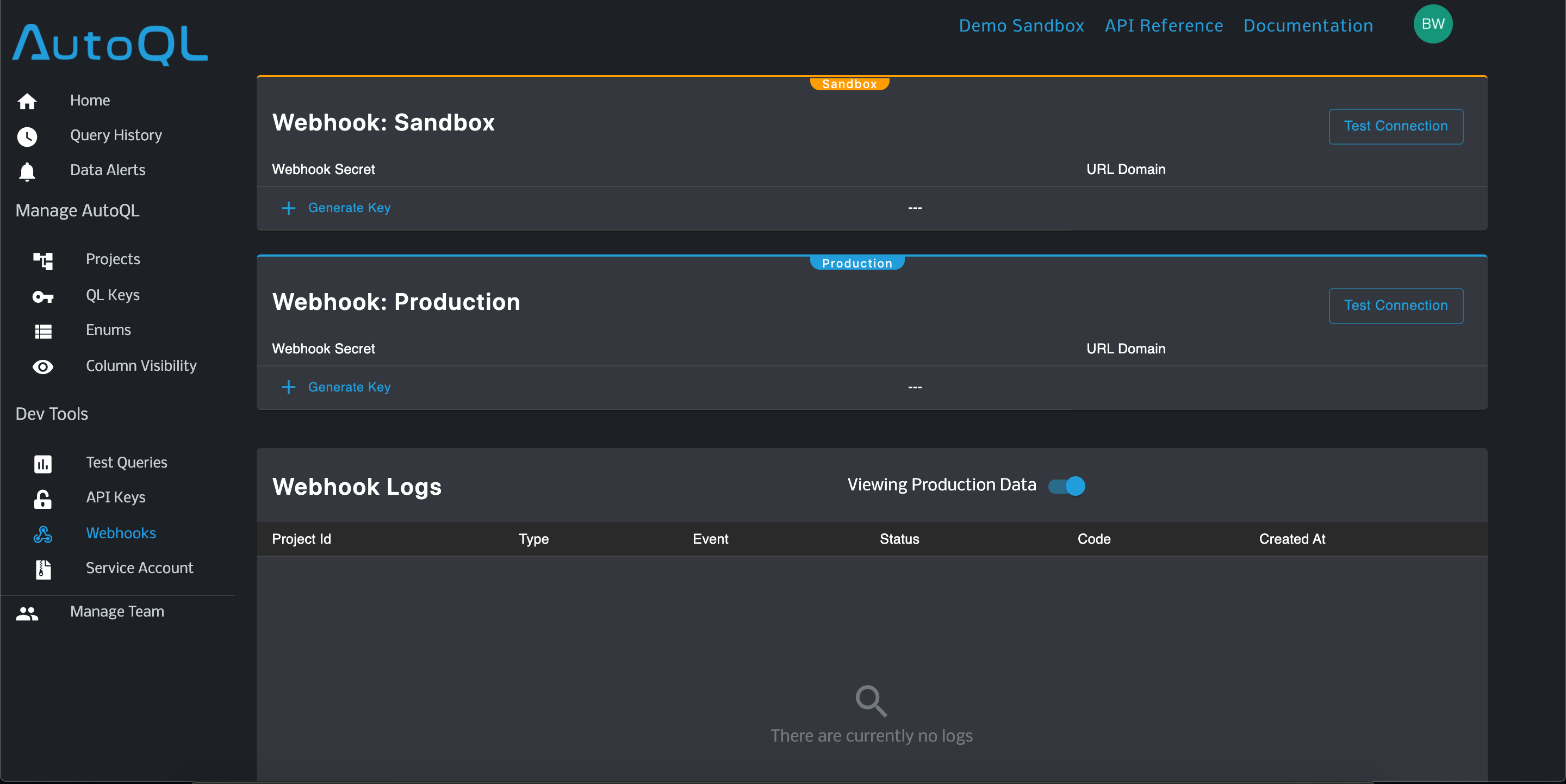Image resolution: width=1566 pixels, height=784 pixels.
Task: Select Webhooks in Dev Tools
Action: coord(121,533)
